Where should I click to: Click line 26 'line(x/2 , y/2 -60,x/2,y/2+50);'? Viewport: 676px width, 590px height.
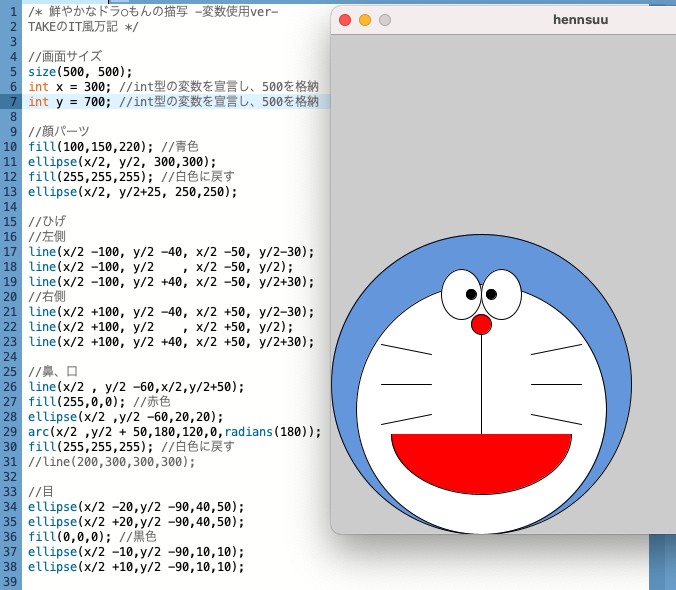pyautogui.click(x=136, y=387)
